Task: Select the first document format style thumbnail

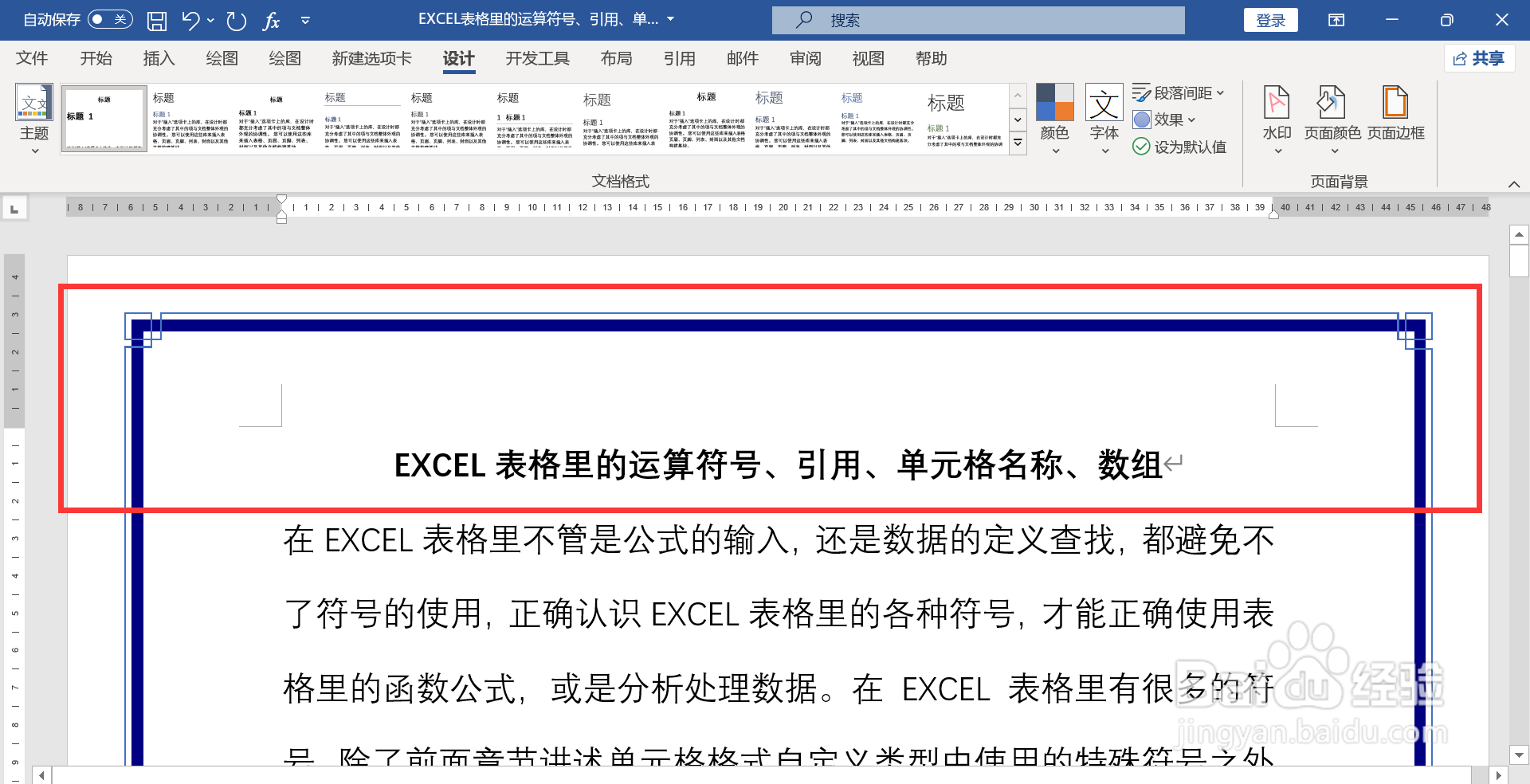Action: coord(104,119)
